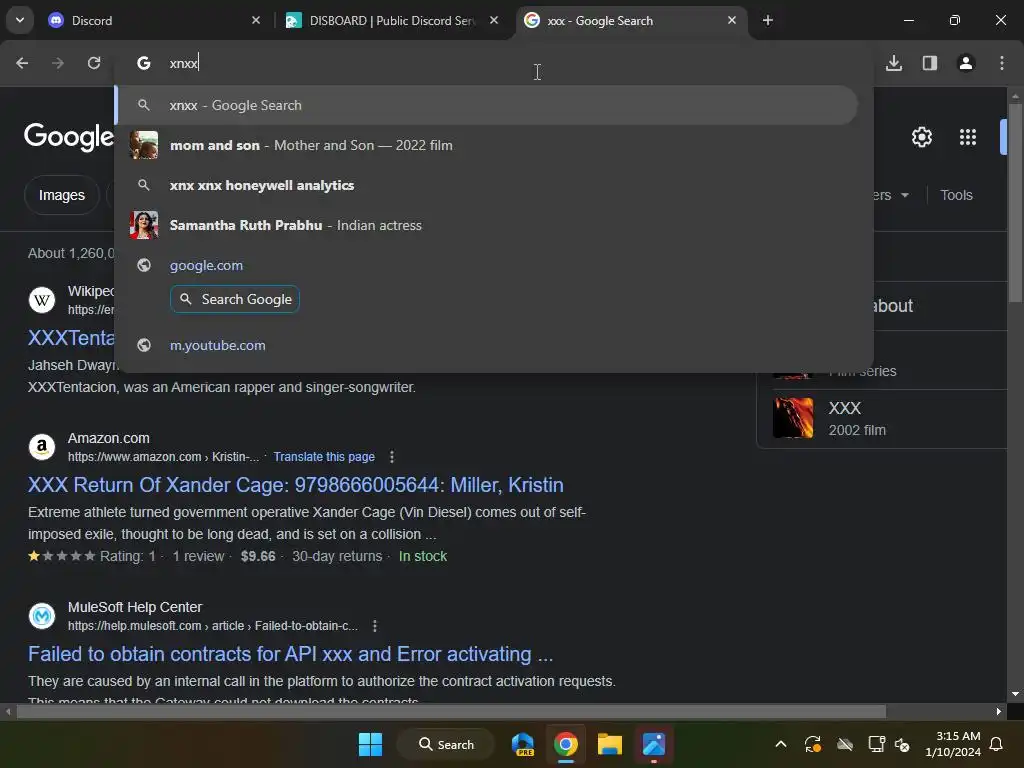The image size is (1024, 768).
Task: Click the OneDrive cloud tray icon
Action: pos(845,744)
